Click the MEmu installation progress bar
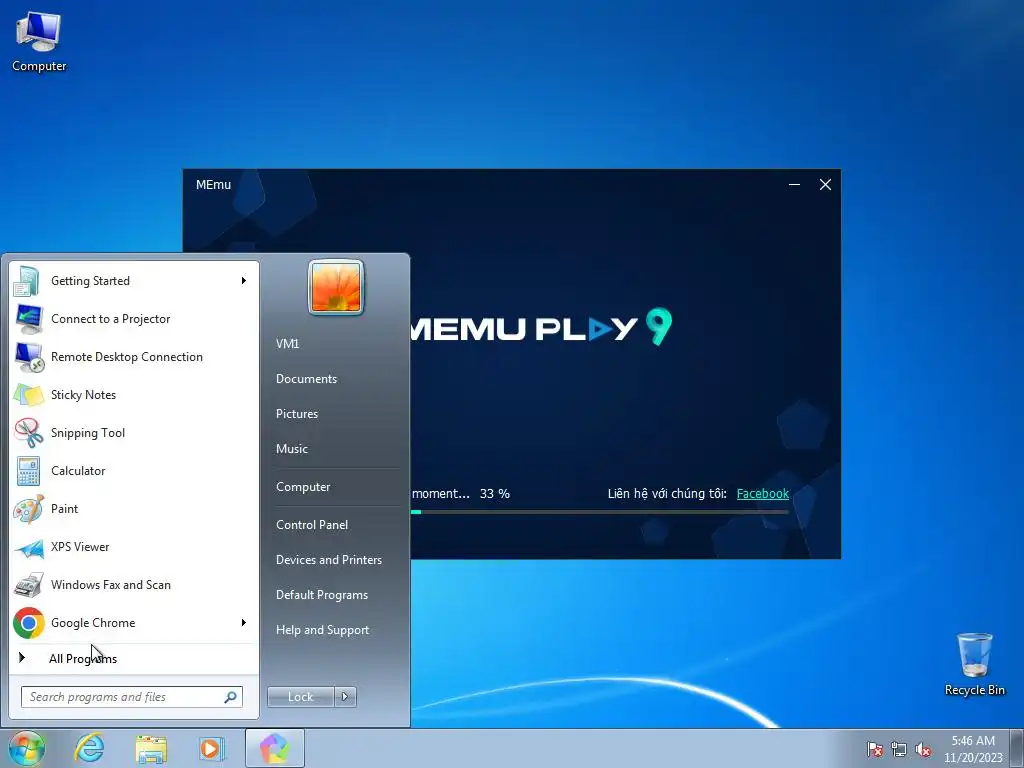This screenshot has width=1024, height=768. point(600,512)
